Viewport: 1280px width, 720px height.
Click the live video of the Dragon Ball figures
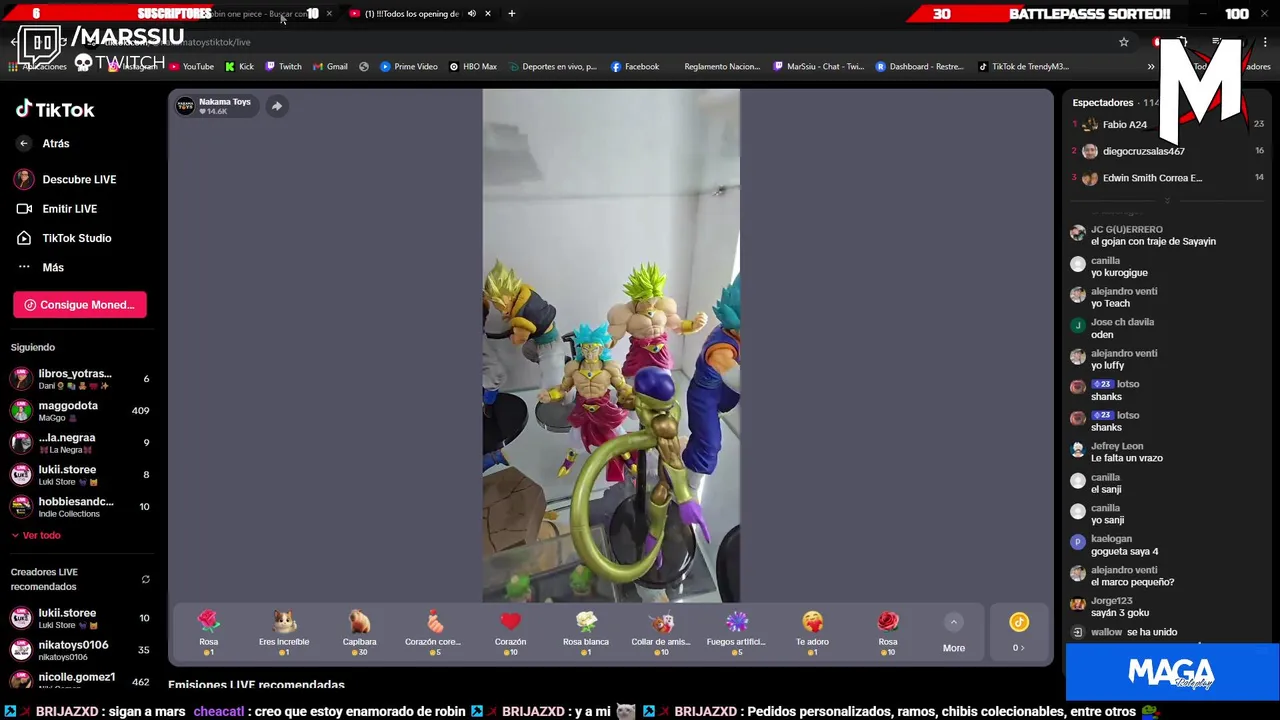click(x=611, y=346)
